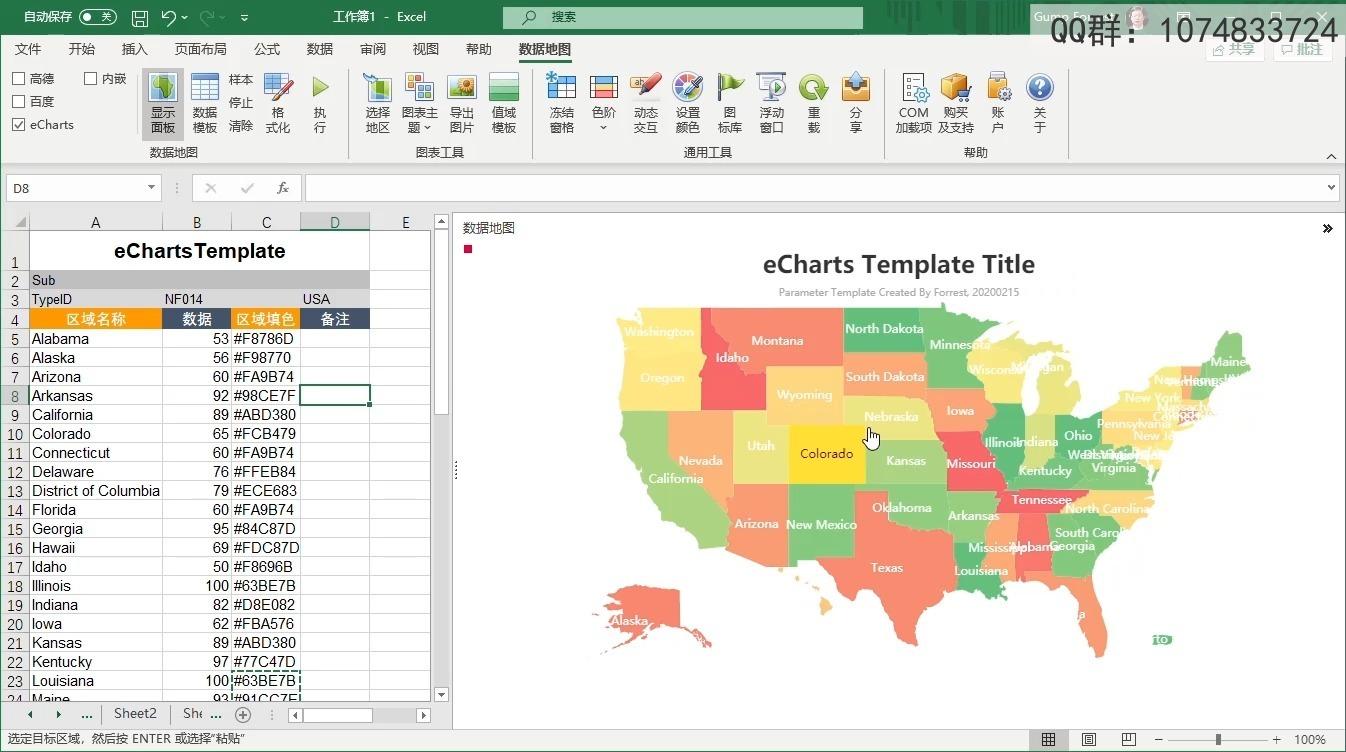The width and height of the screenshot is (1346, 752).
Task: Show hidden sheet tabs via left ellipsis
Action: click(x=87, y=715)
